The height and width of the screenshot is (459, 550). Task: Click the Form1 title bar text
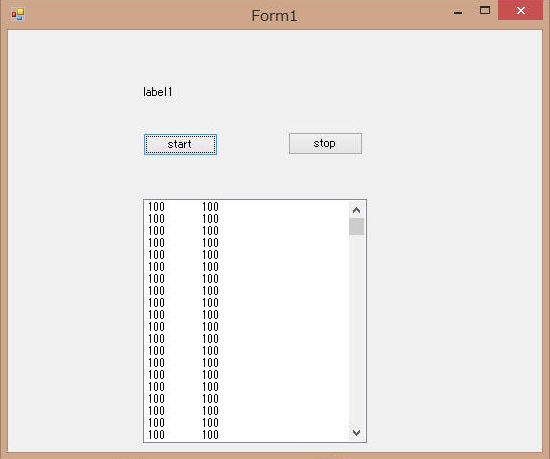pyautogui.click(x=274, y=16)
